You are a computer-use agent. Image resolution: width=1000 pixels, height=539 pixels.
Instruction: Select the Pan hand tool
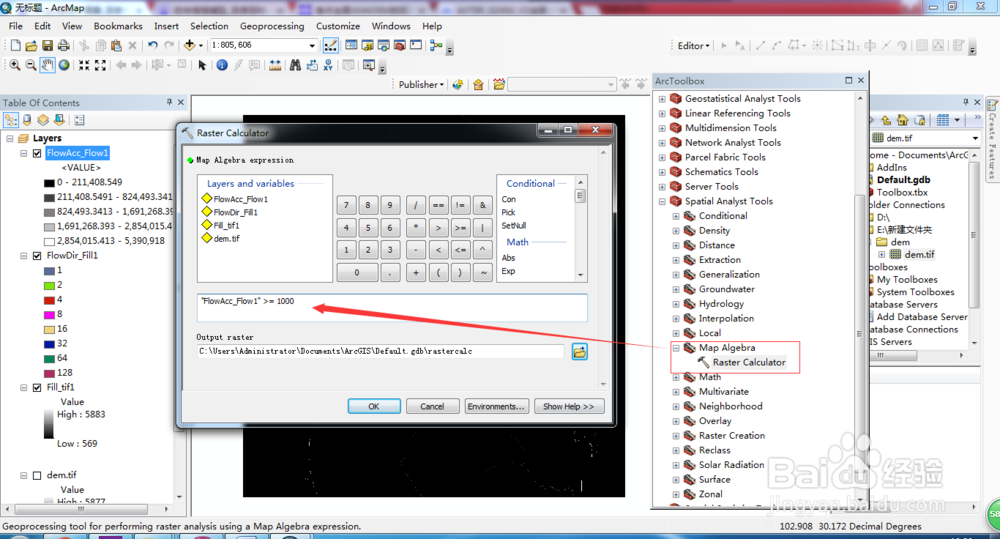pos(47,65)
